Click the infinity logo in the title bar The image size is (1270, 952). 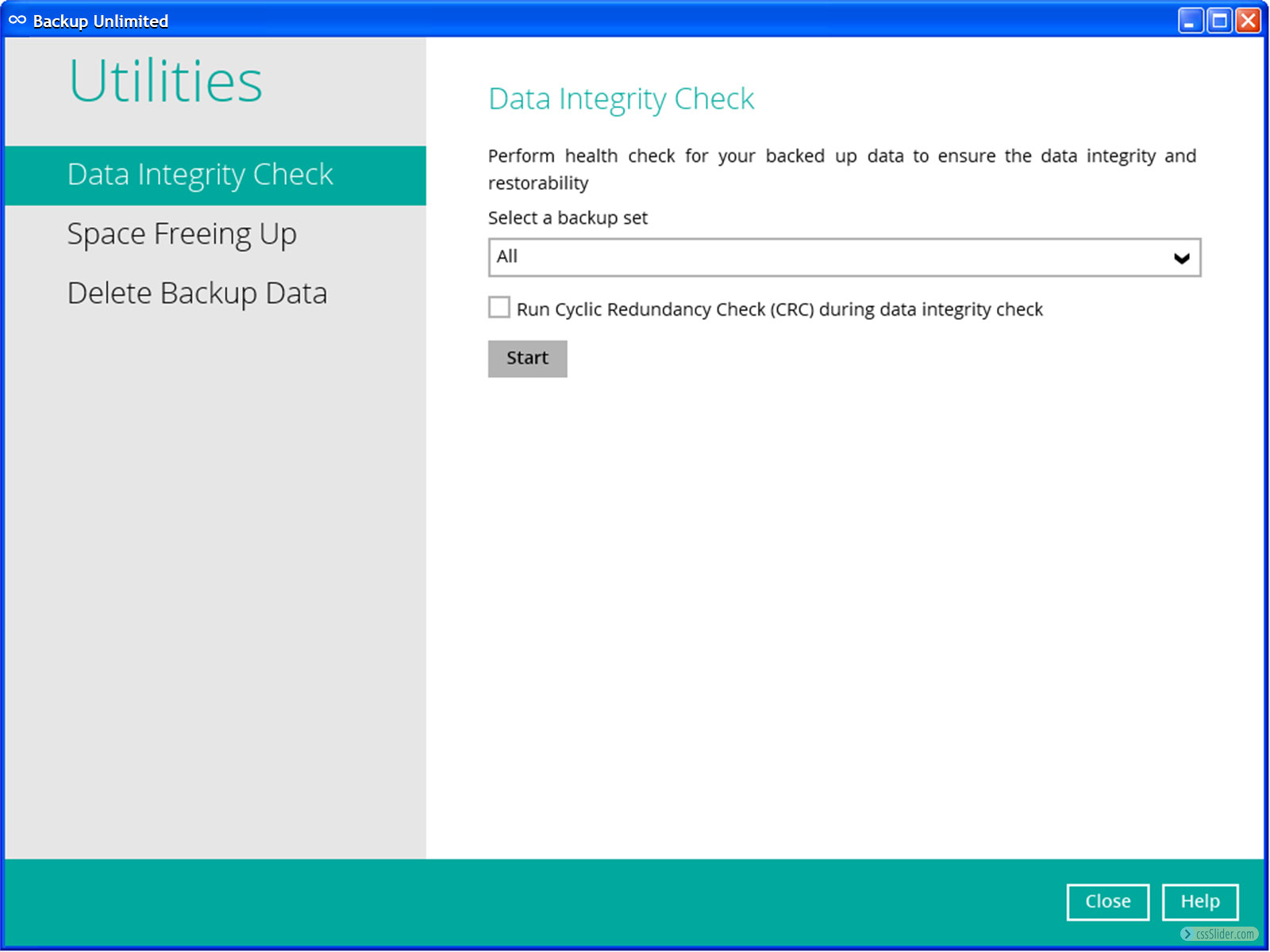click(17, 21)
